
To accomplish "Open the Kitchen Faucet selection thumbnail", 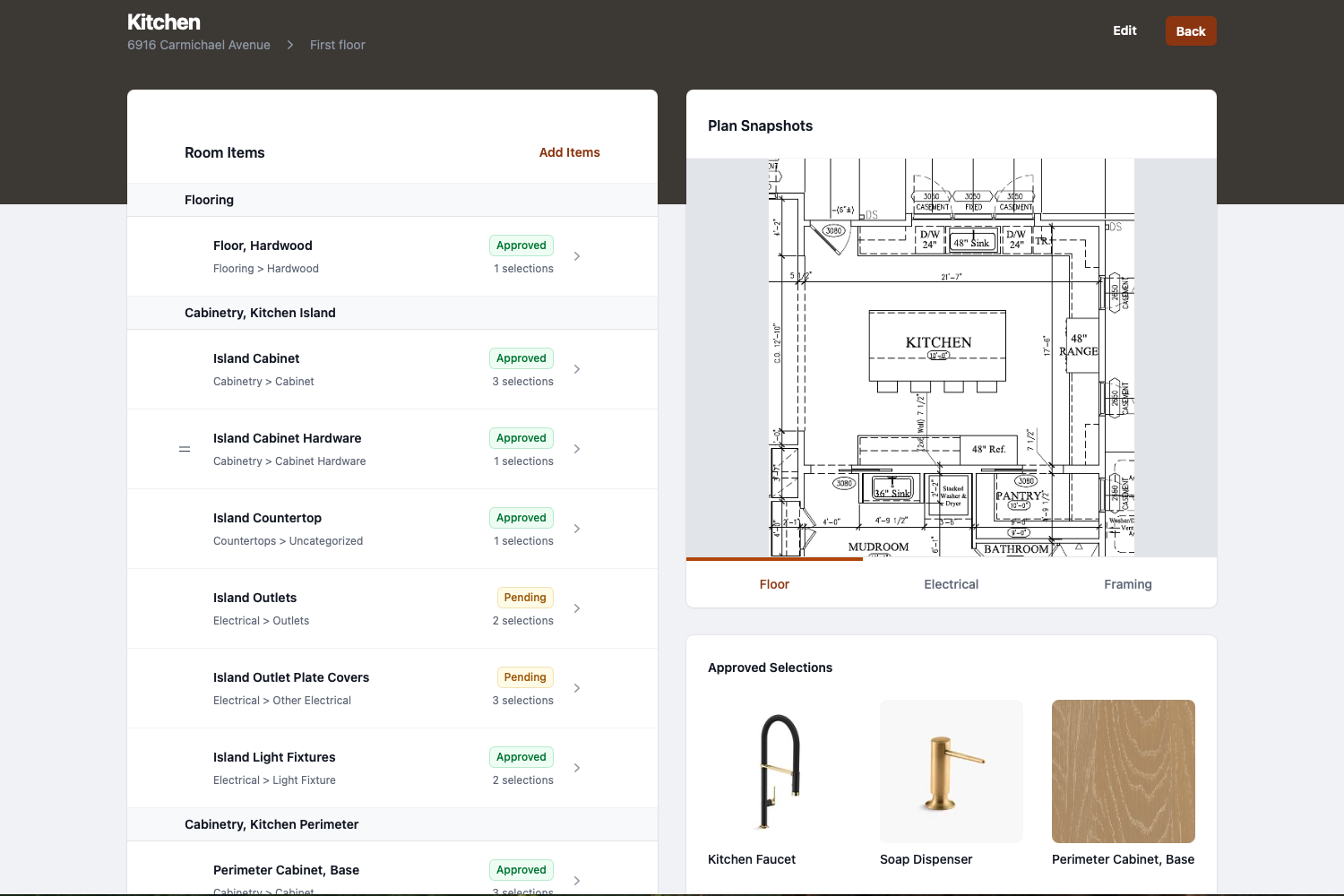I will pos(780,771).
